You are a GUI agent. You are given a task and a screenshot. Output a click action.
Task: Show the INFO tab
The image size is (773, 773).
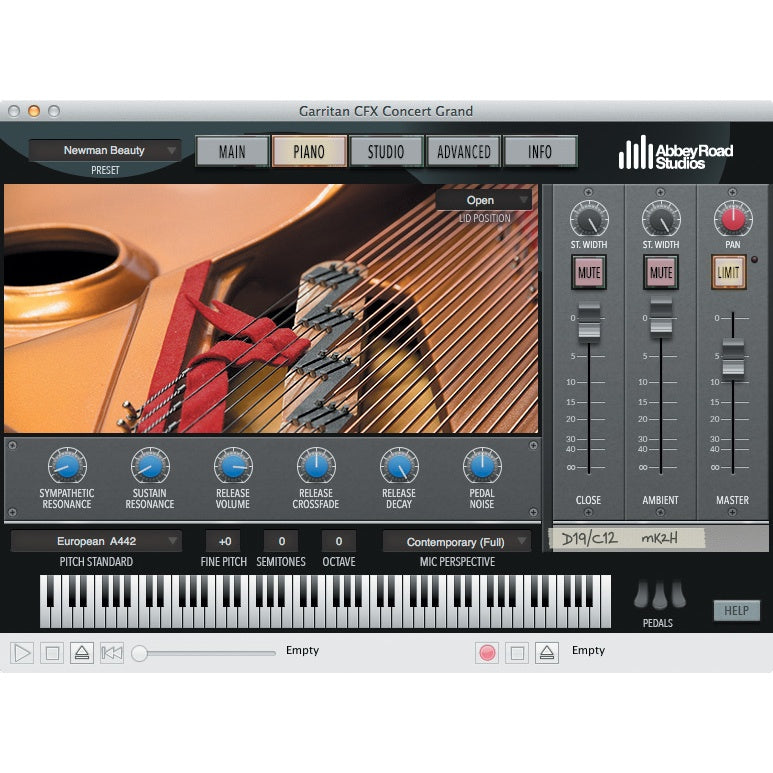pyautogui.click(x=540, y=151)
